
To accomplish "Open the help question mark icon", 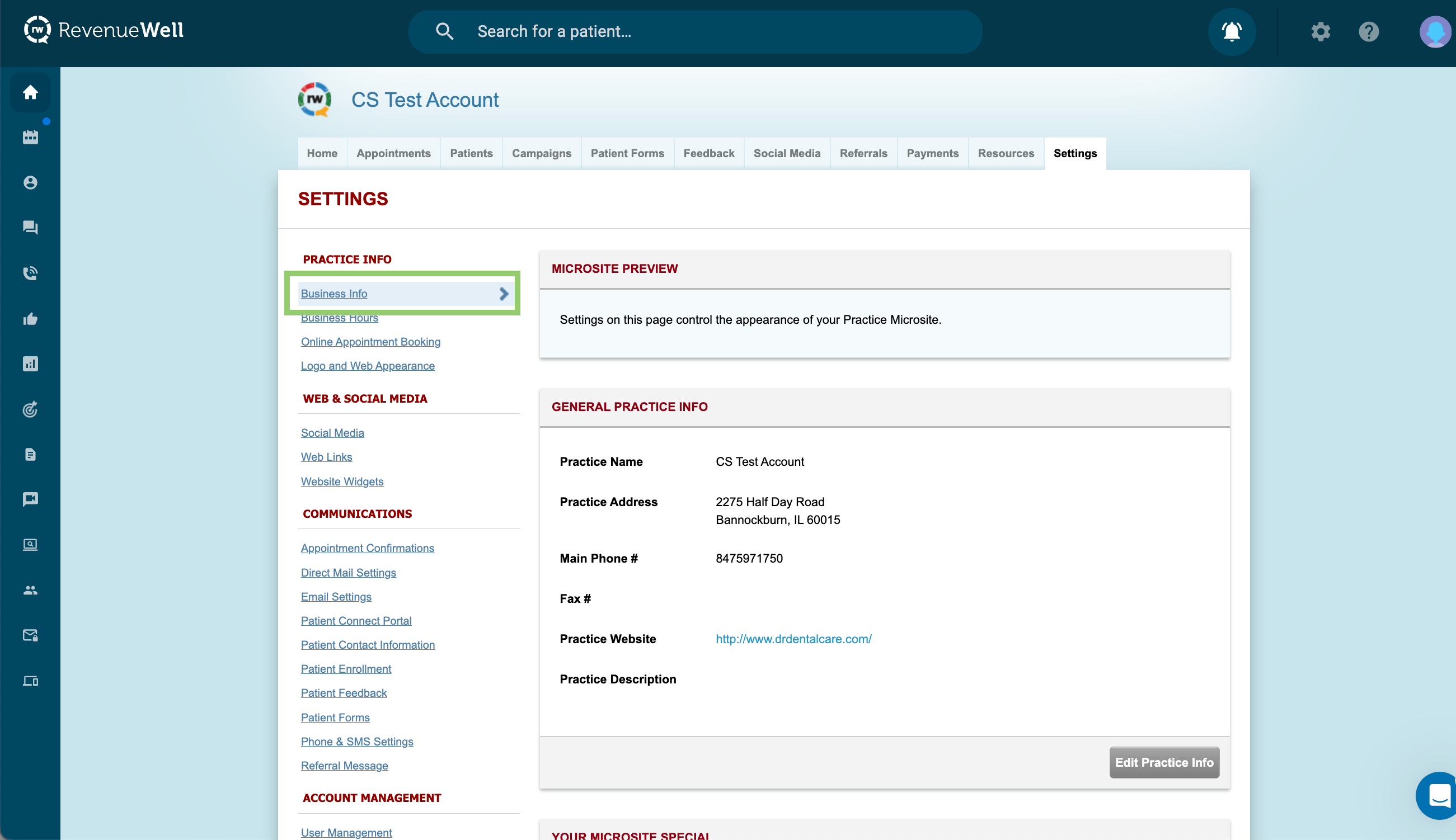I will click(x=1369, y=31).
